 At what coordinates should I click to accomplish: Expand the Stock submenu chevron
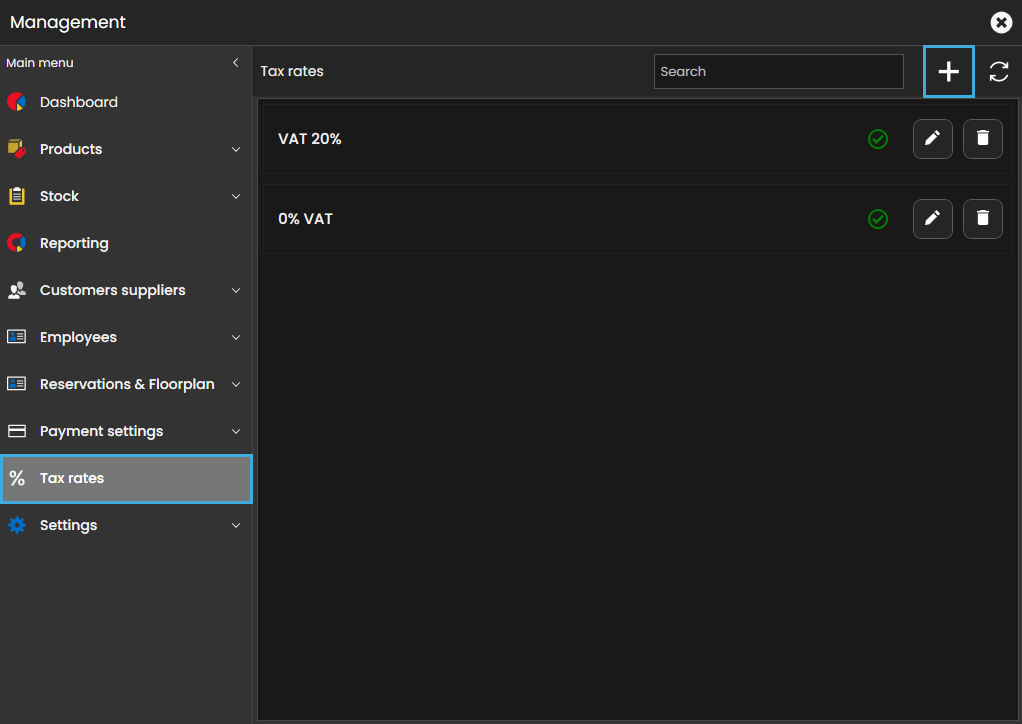[x=236, y=196]
